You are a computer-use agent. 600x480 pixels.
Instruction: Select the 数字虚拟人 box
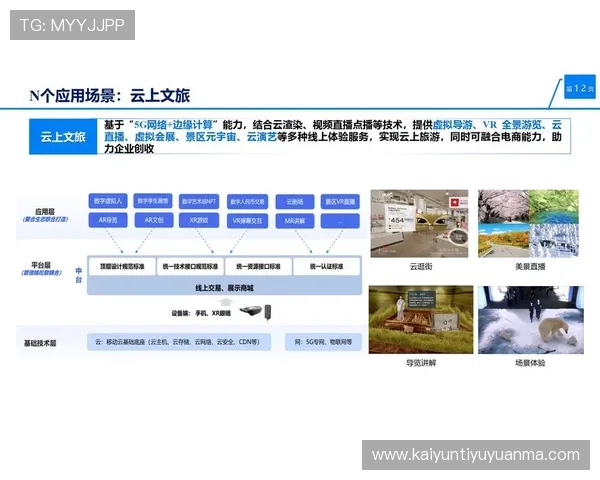108,201
